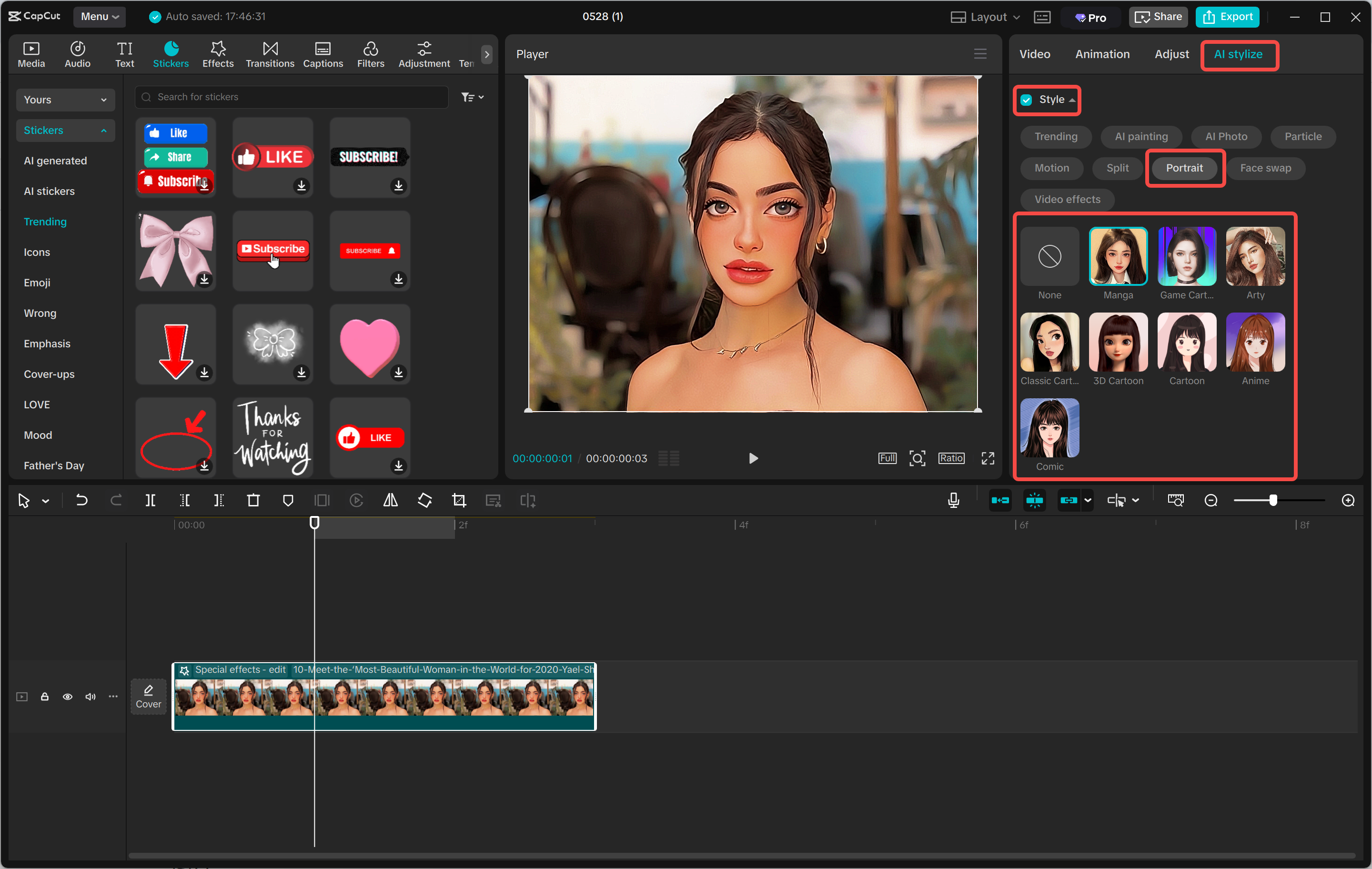Open the Yours dropdown in the stickers panel
This screenshot has width=1372, height=869.
[65, 99]
